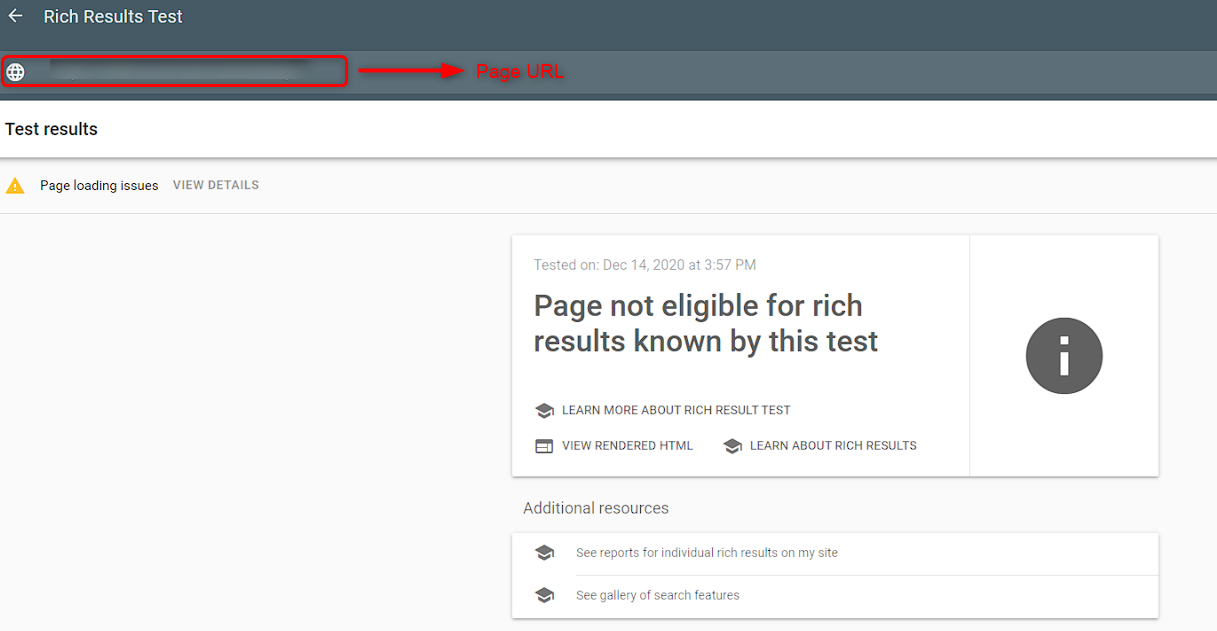Click graduation cap icon beside Learn More About Rich Result Test
Image resolution: width=1217 pixels, height=631 pixels.
point(544,410)
